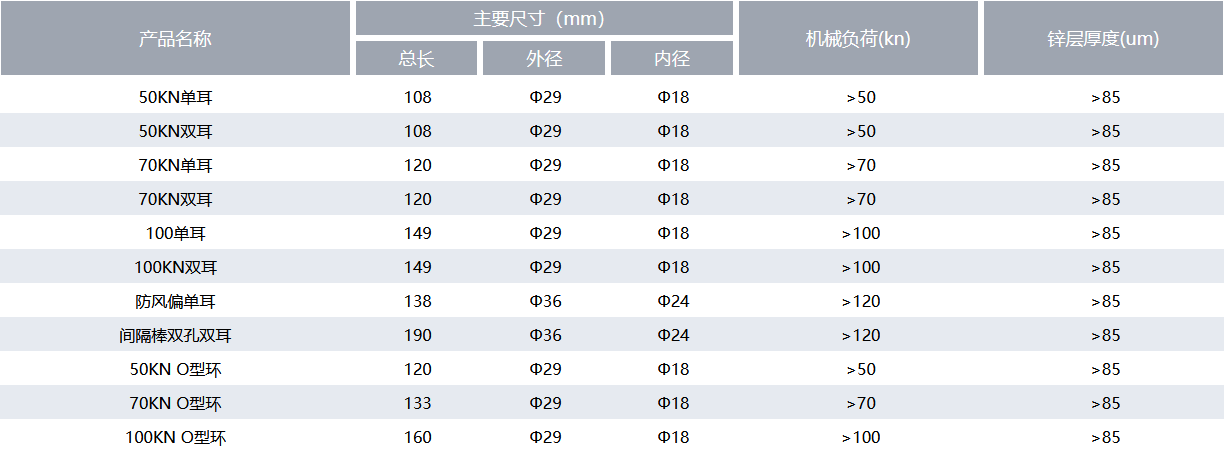
Task: Select the 100单耳 row label
Action: 175,234
